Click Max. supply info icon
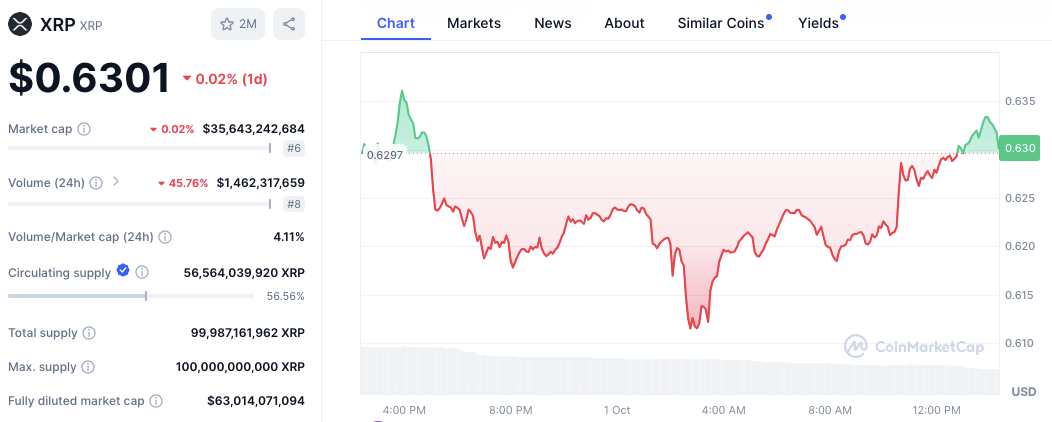 click(x=88, y=367)
